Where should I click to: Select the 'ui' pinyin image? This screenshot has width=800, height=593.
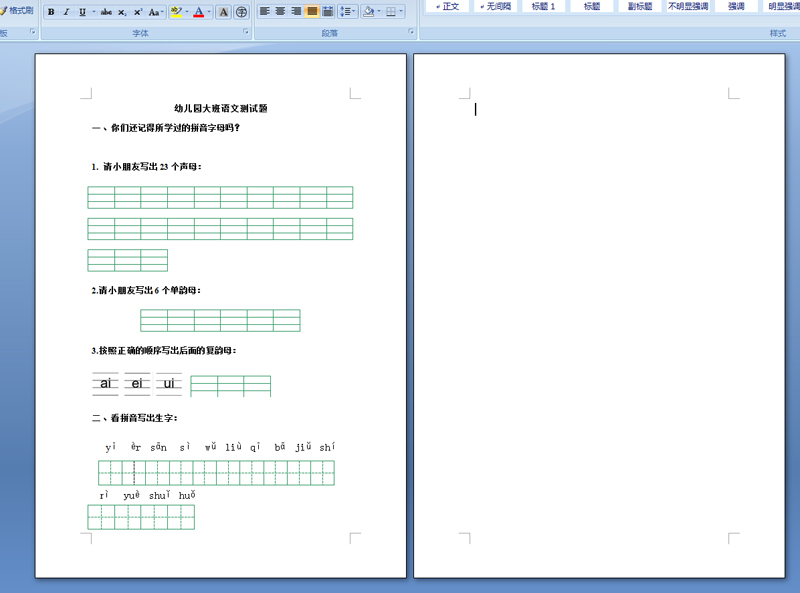click(x=169, y=384)
